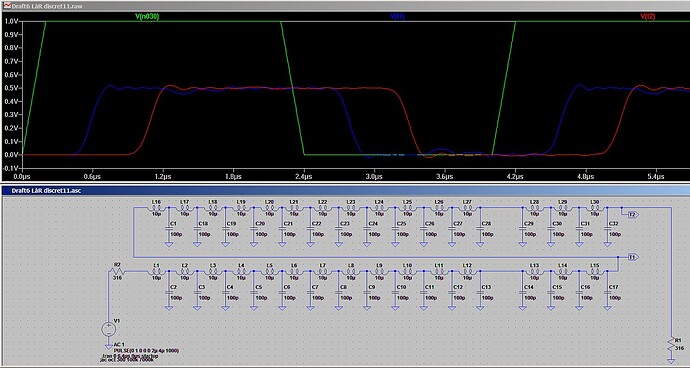Image resolution: width=690 pixels, height=368 pixels.
Task: Activate the discret11.raw waveform title bar
Action: click(345, 6)
